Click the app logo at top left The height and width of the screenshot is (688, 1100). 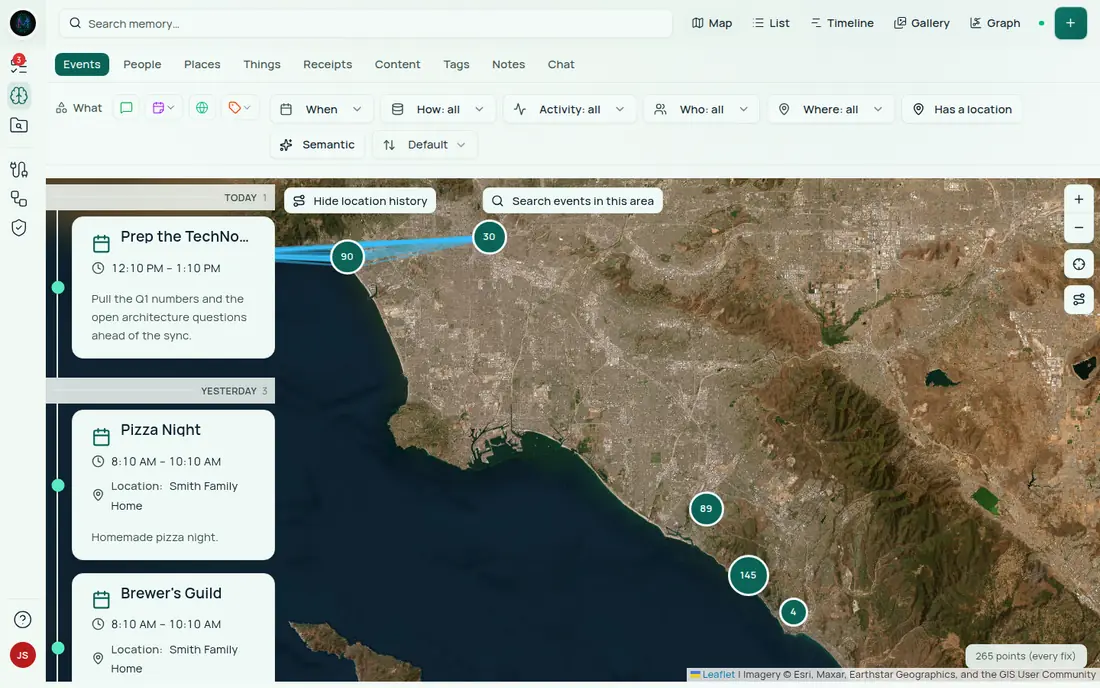pyautogui.click(x=22, y=23)
